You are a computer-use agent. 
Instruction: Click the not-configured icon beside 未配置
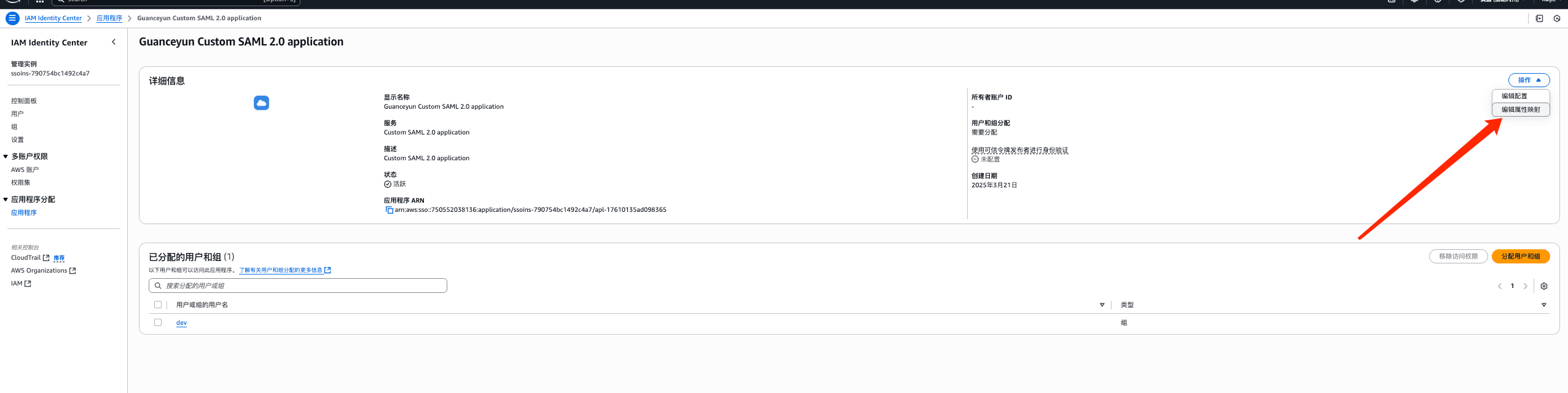coord(975,159)
